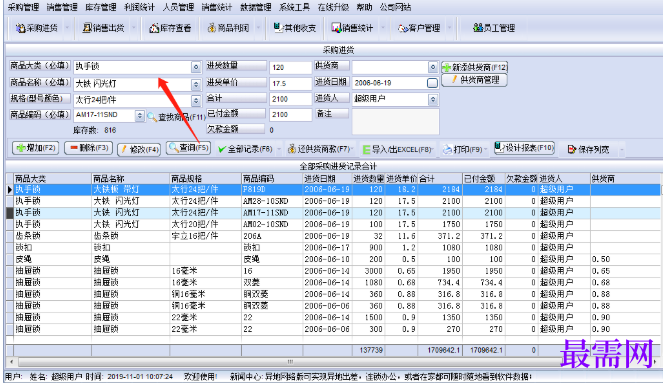The image size is (672, 385).
Task: Open the 销售统计 toolbar icon
Action: click(353, 28)
